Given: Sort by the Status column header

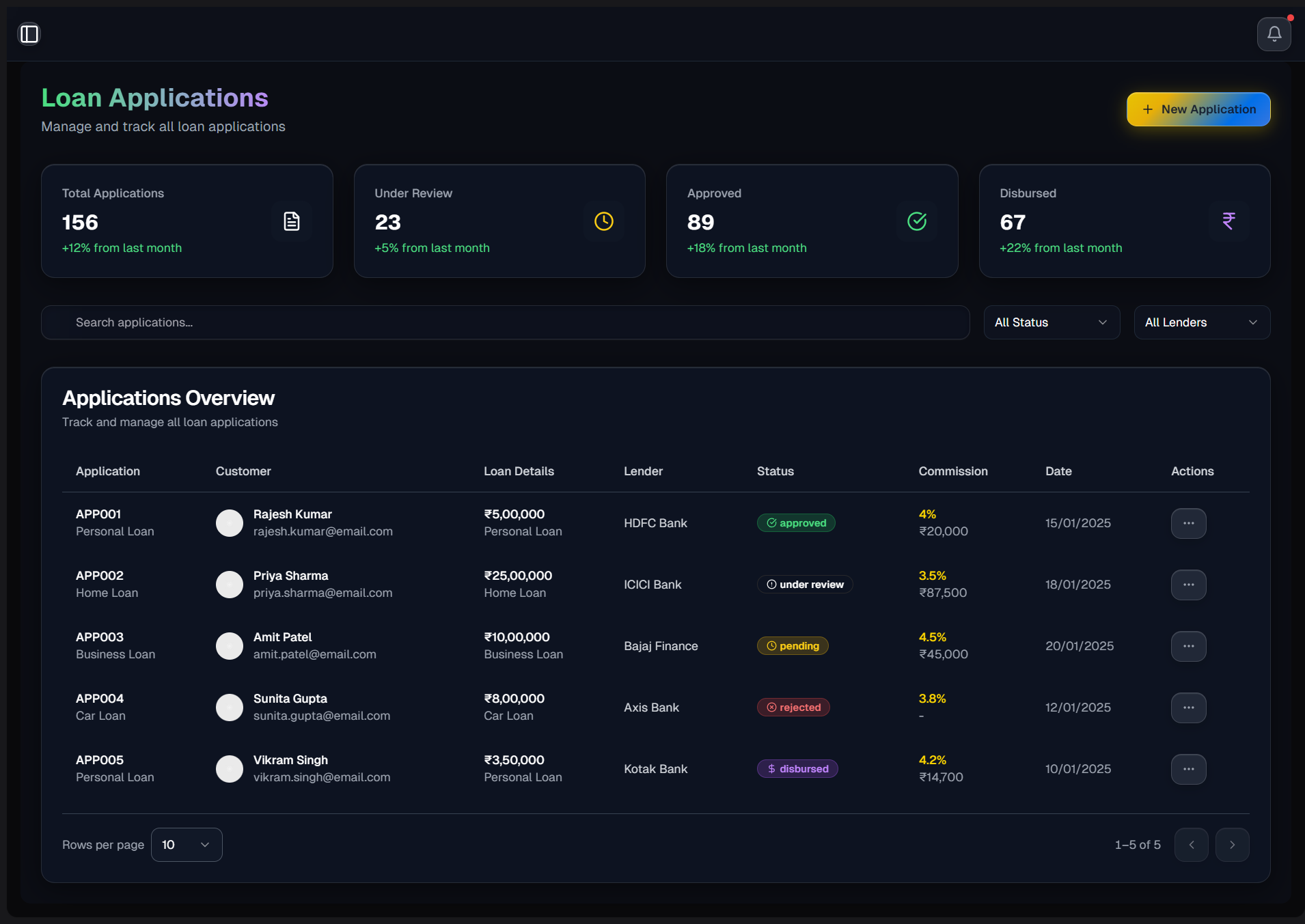Looking at the screenshot, I should tap(775, 471).
